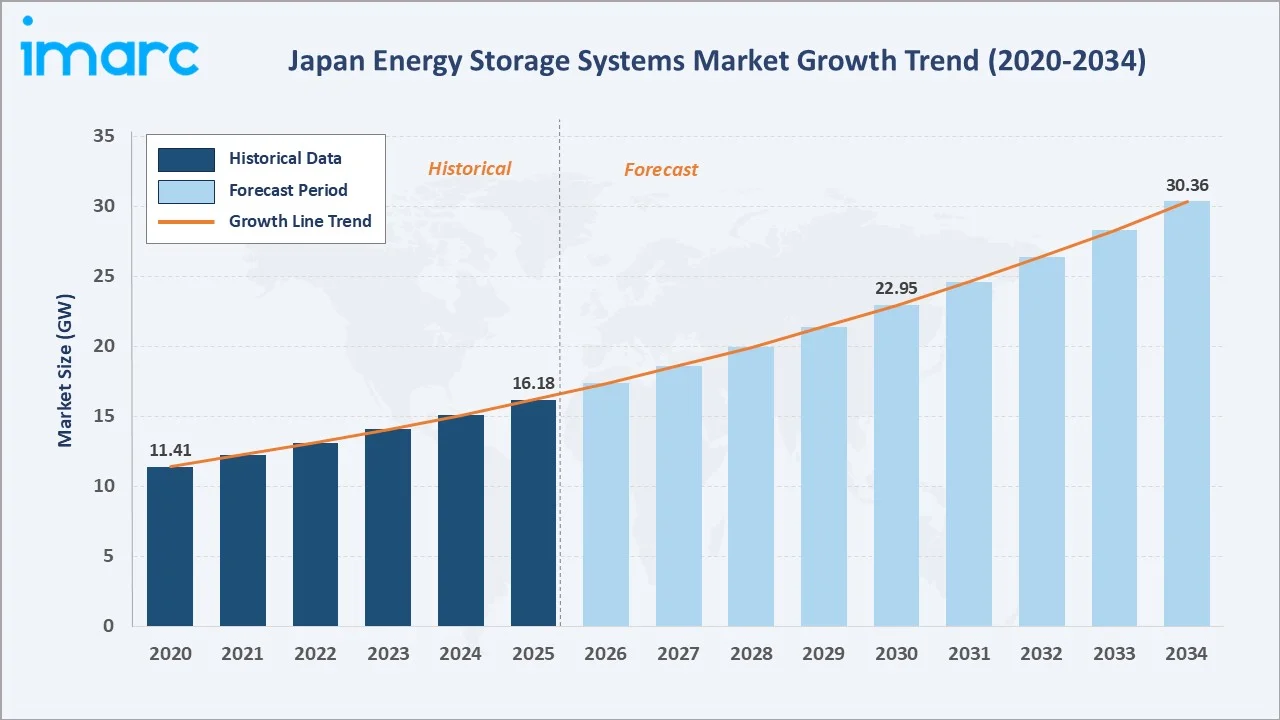Viewport: 1280px width, 720px height.
Task: Click the 2023 bar
Action: [388, 527]
